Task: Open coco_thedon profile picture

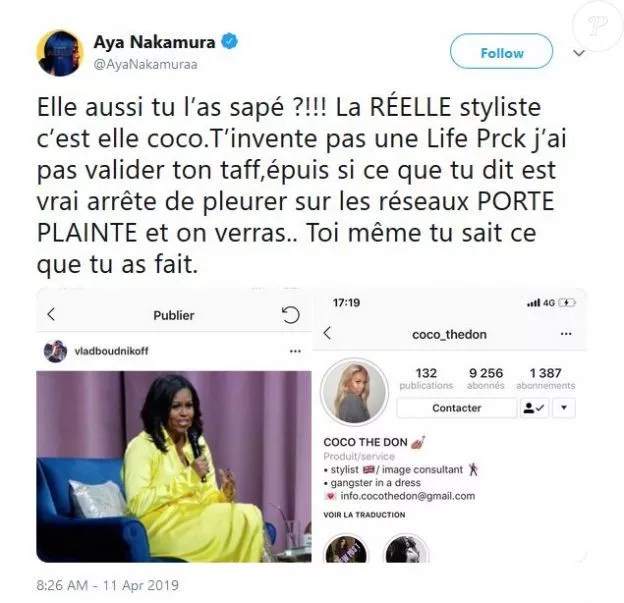Action: tap(355, 392)
